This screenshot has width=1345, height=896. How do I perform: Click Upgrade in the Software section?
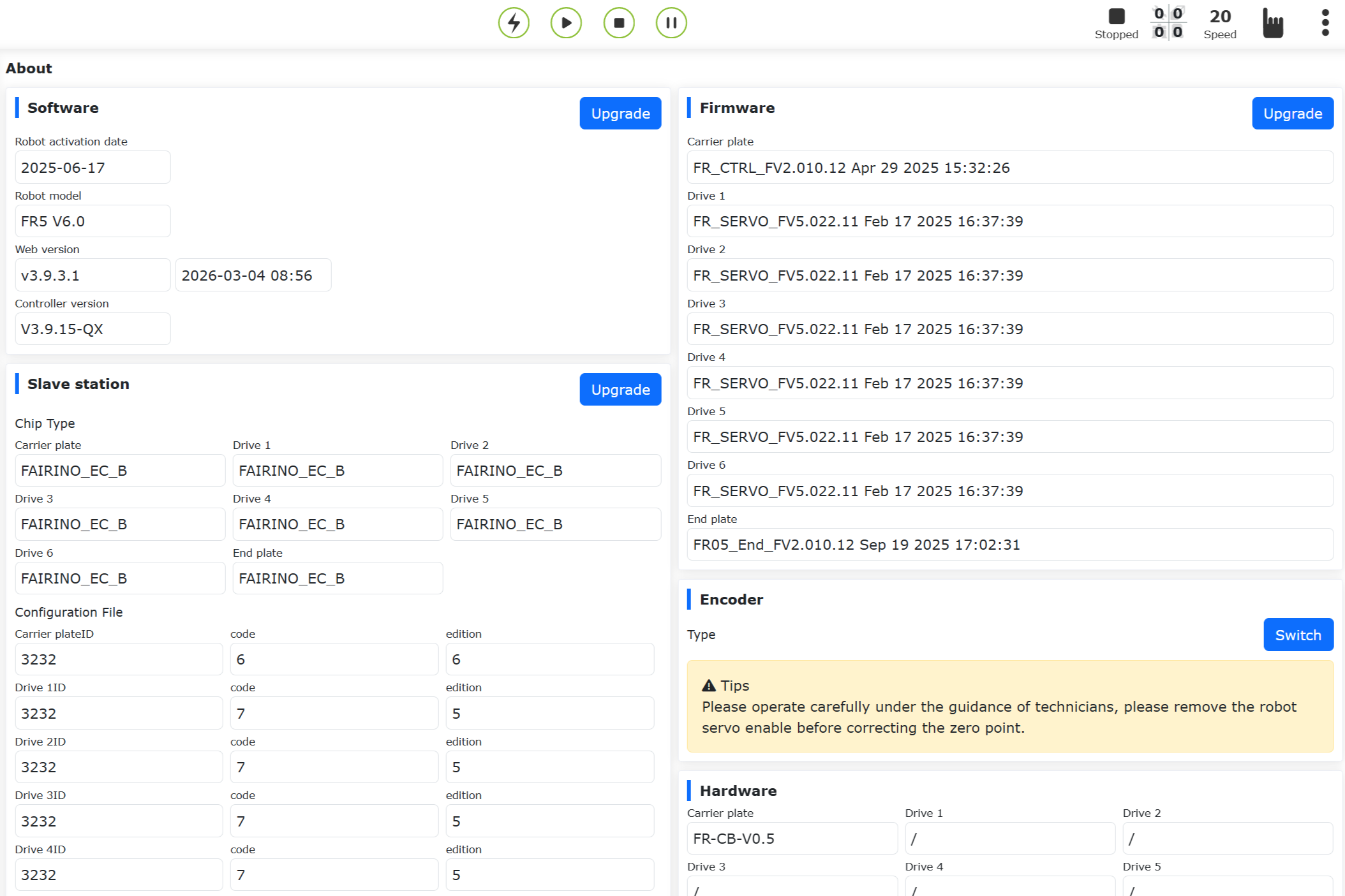click(x=620, y=114)
